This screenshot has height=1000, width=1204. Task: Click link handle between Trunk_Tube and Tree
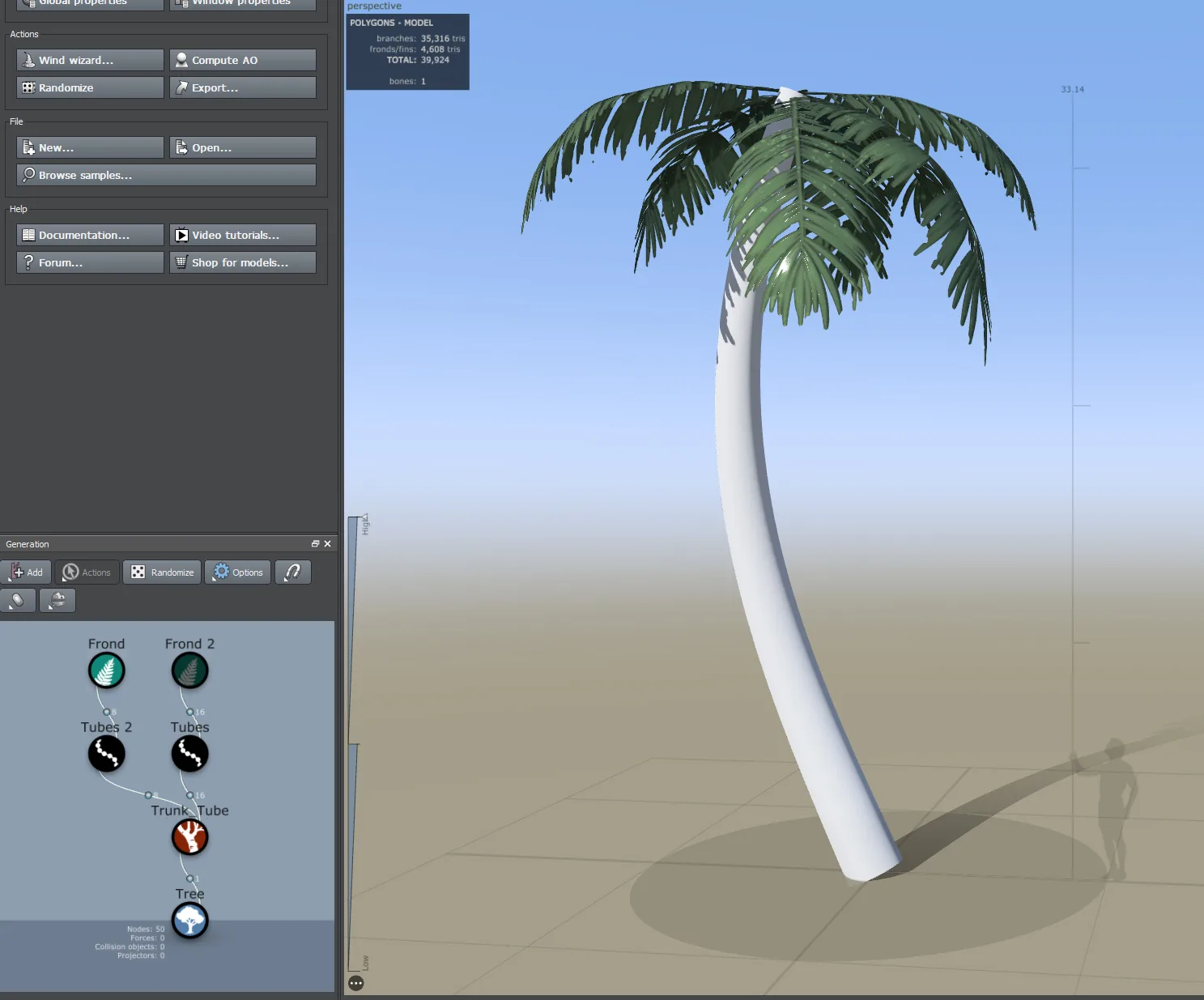pyautogui.click(x=190, y=879)
